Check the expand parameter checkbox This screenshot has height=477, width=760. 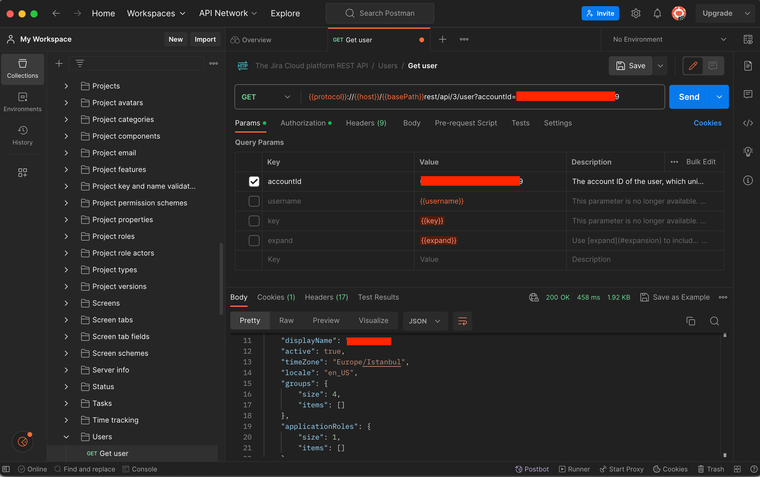coord(254,241)
